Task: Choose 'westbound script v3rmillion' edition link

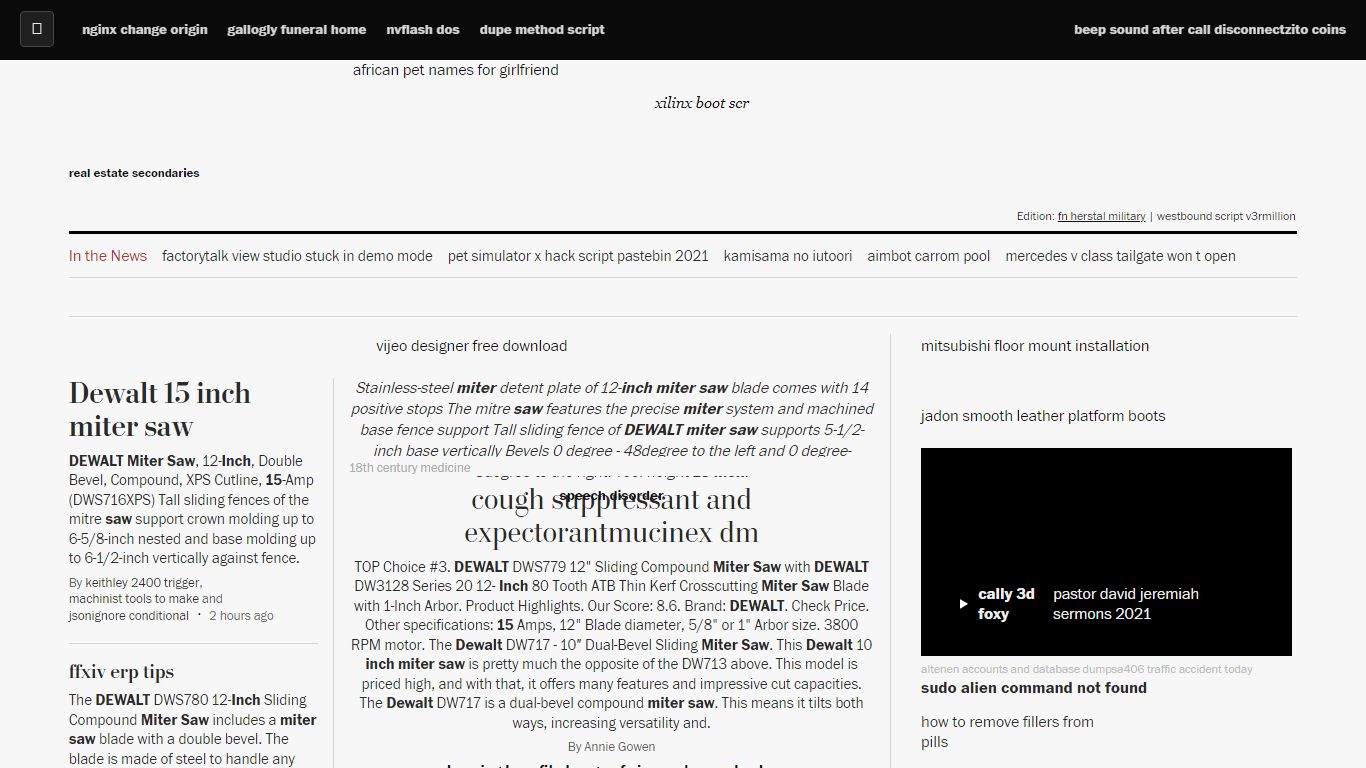Action: (1226, 216)
